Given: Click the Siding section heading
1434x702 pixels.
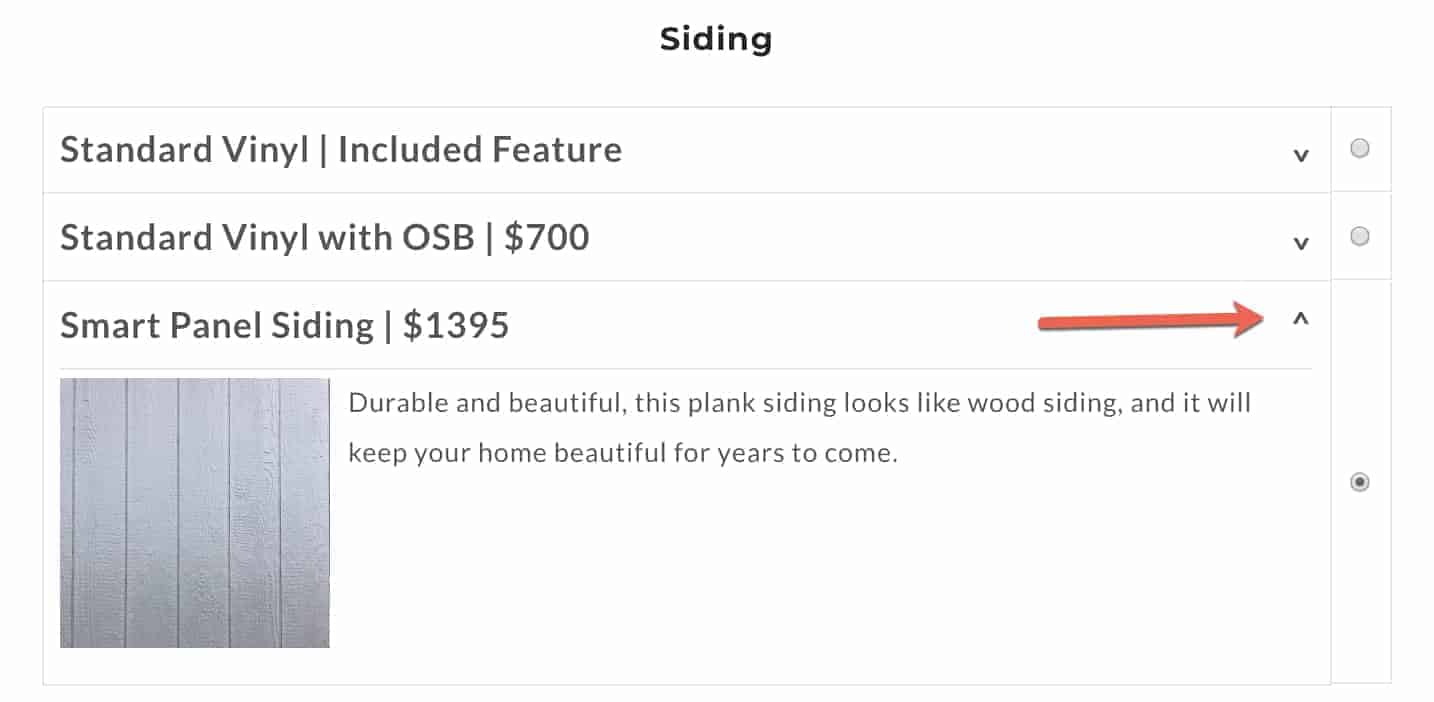Looking at the screenshot, I should click(716, 39).
